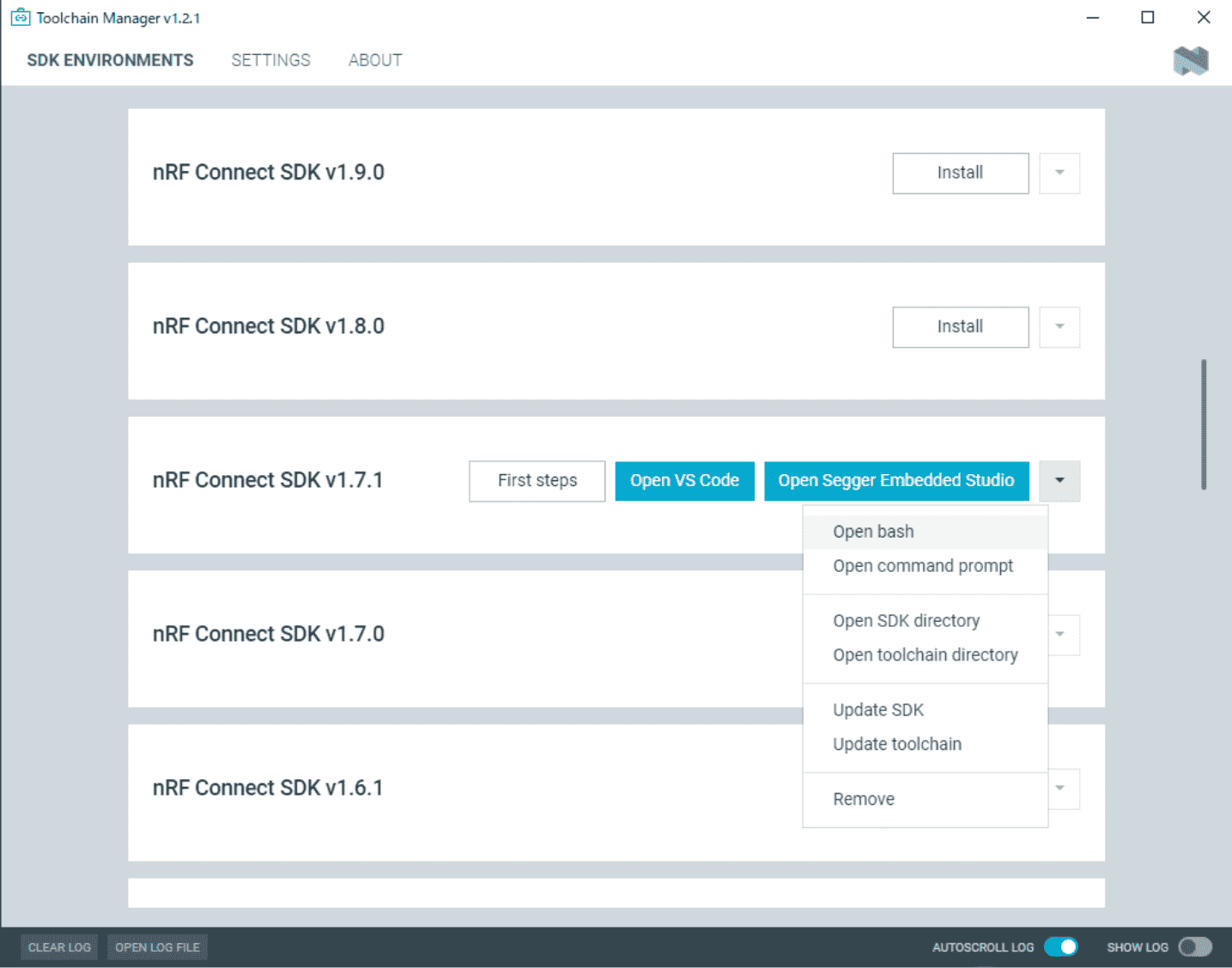The image size is (1232, 968).
Task: Select Update SDK from the menu
Action: pos(878,709)
